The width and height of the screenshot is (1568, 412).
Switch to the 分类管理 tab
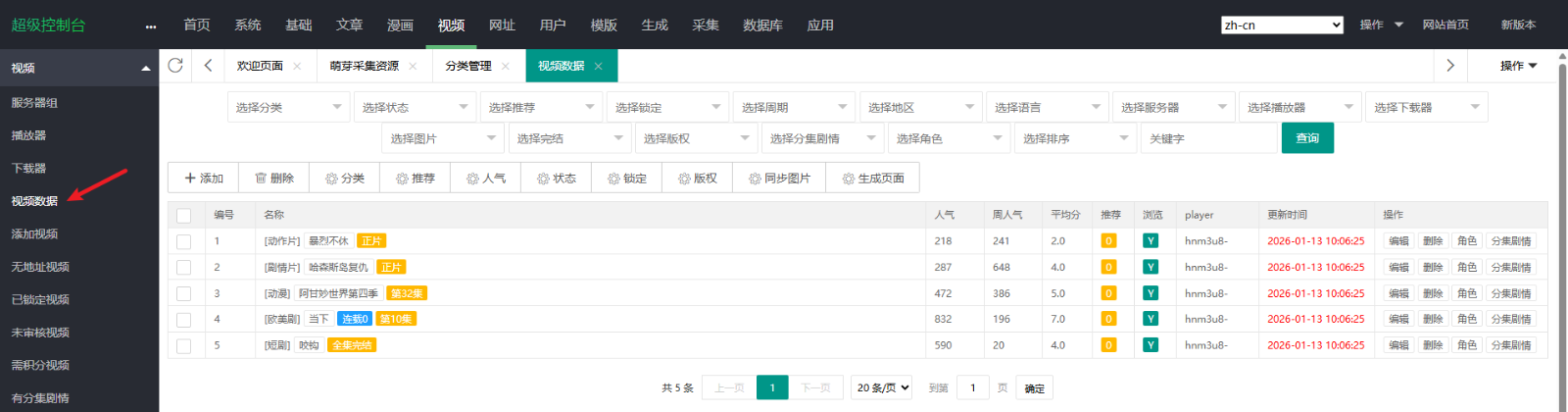468,66
